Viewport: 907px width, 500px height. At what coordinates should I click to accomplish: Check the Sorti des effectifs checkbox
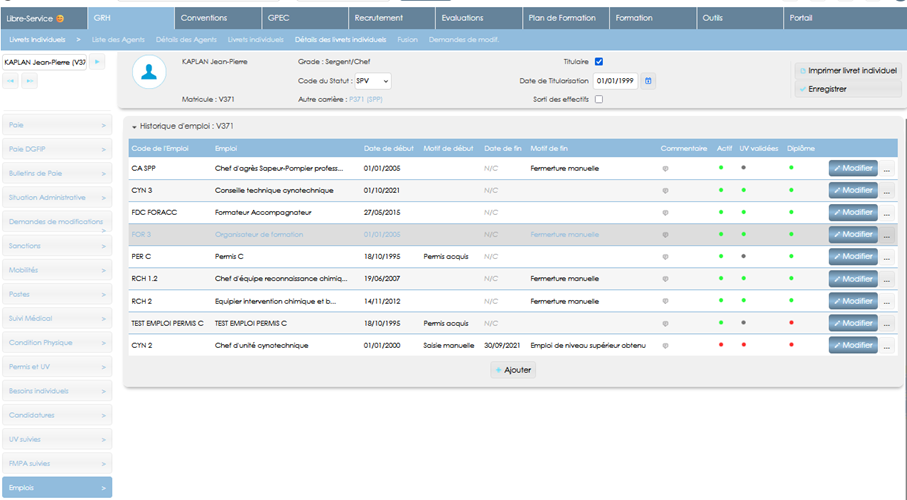coord(599,99)
